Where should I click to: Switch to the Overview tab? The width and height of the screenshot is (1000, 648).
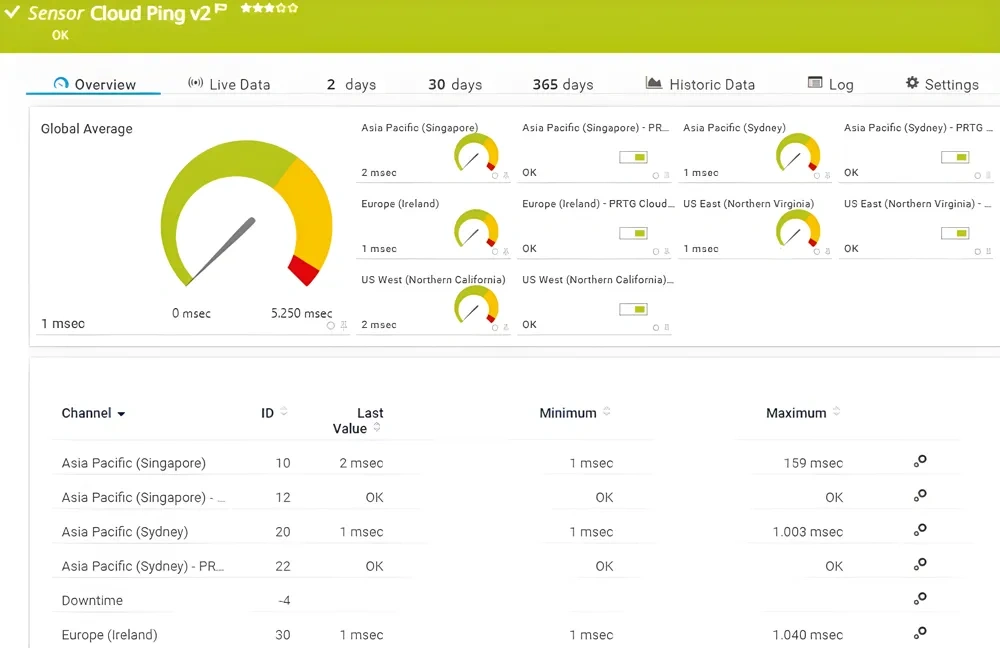(94, 84)
